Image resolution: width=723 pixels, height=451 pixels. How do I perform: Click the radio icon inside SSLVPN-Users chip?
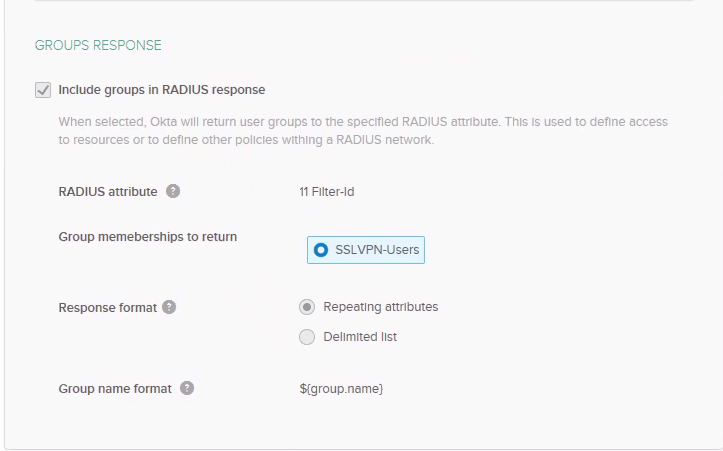tap(321, 250)
